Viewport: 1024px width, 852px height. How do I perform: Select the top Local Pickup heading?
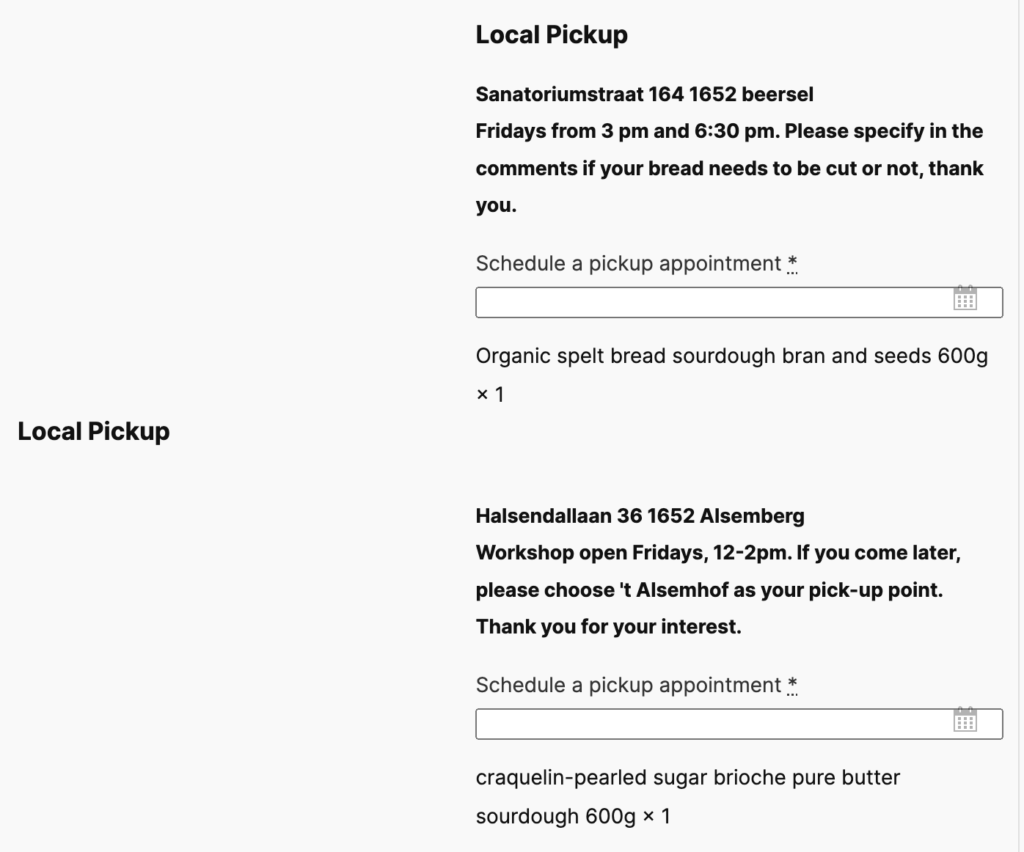551,35
